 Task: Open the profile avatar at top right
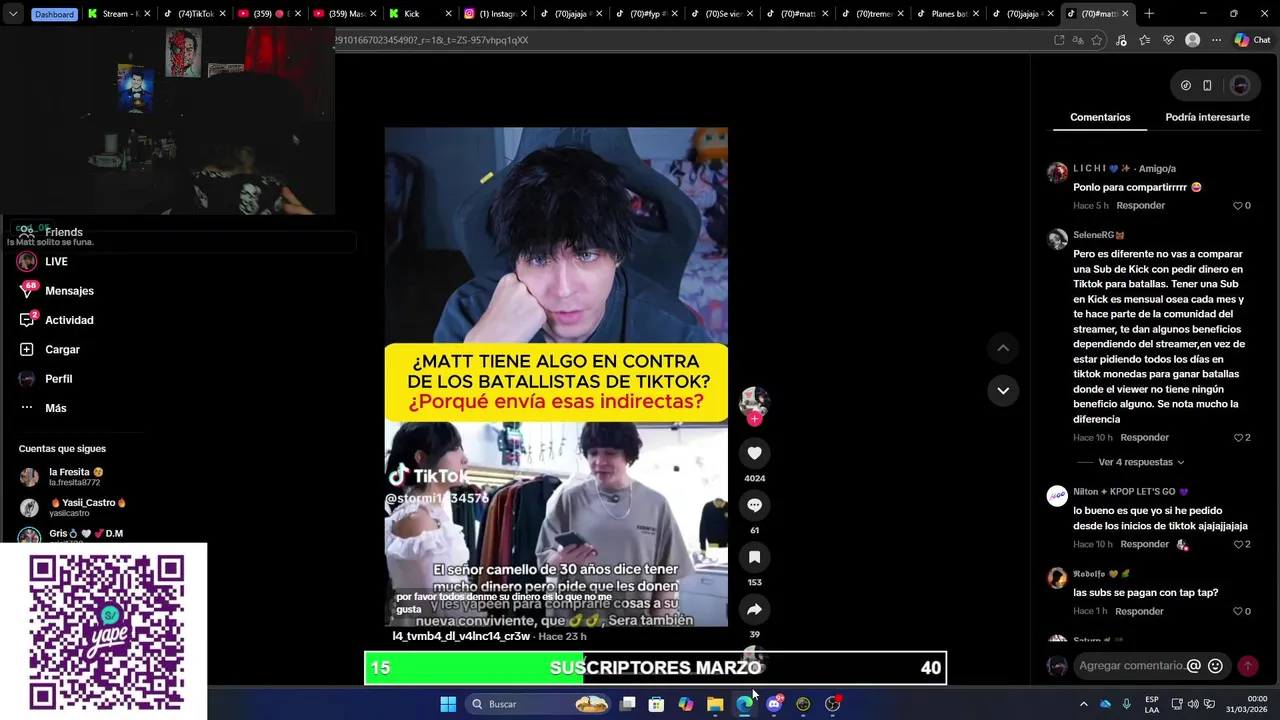click(x=1240, y=86)
